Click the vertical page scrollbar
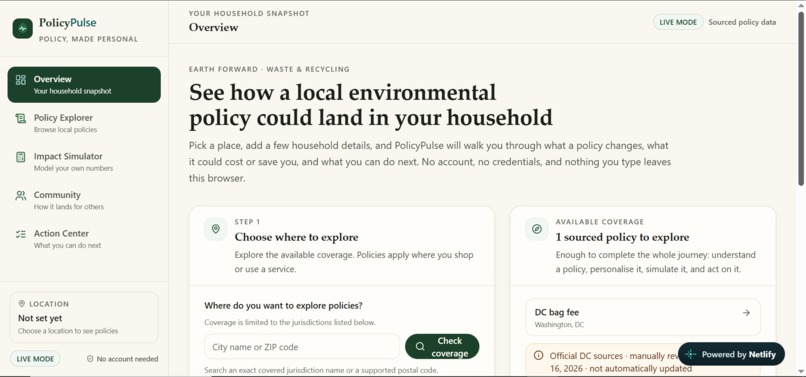This screenshot has height=377, width=806. click(x=801, y=98)
